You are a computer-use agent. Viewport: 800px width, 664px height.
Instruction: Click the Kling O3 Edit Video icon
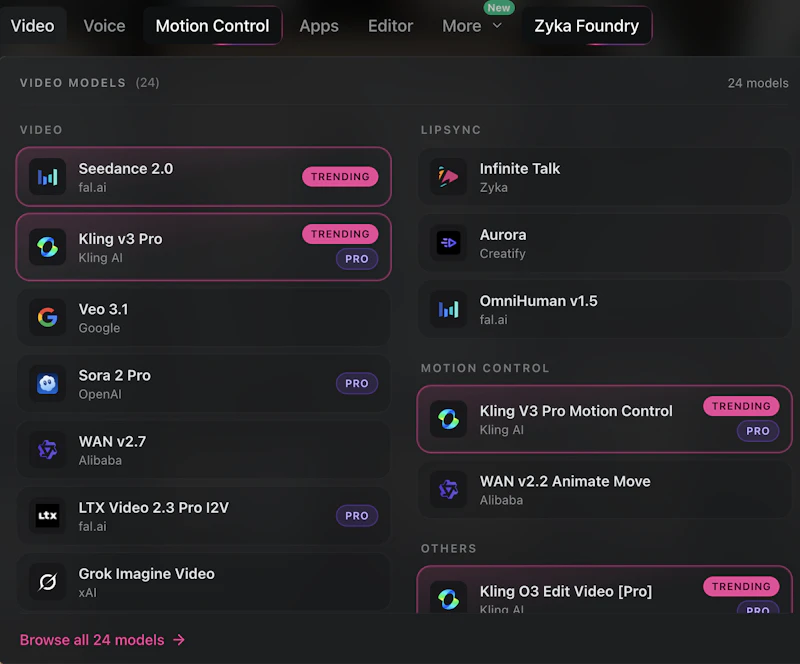tap(448, 597)
